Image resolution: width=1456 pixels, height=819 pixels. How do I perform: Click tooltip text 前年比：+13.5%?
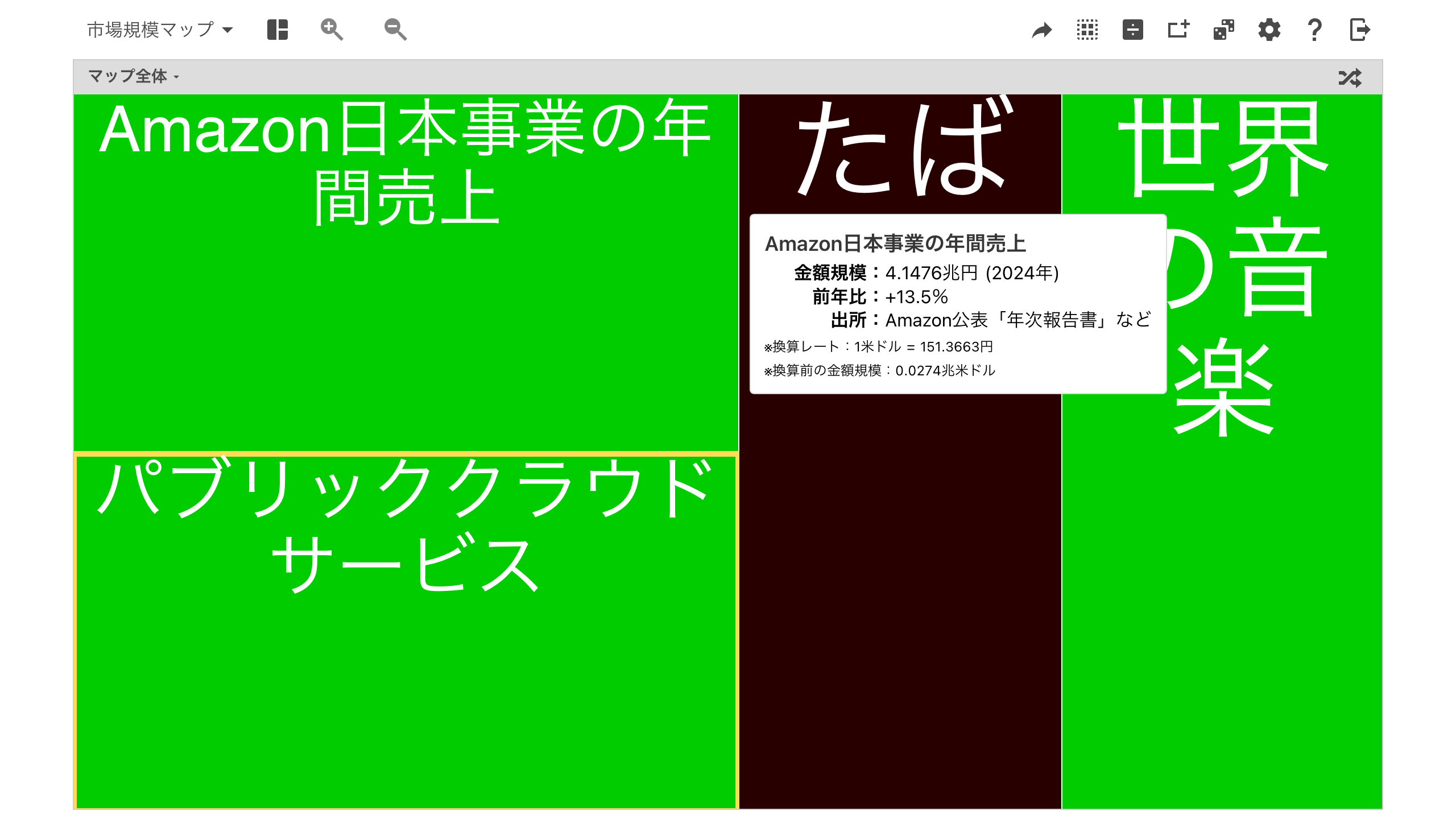[x=880, y=297]
